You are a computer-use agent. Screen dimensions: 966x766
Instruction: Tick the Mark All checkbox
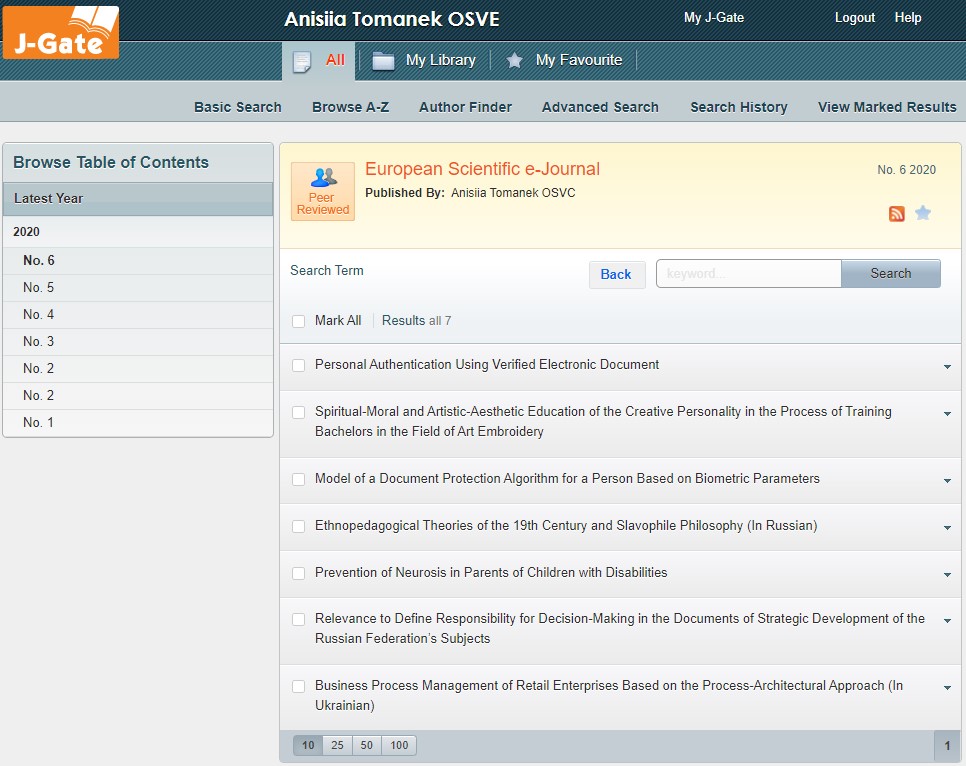pyautogui.click(x=298, y=321)
